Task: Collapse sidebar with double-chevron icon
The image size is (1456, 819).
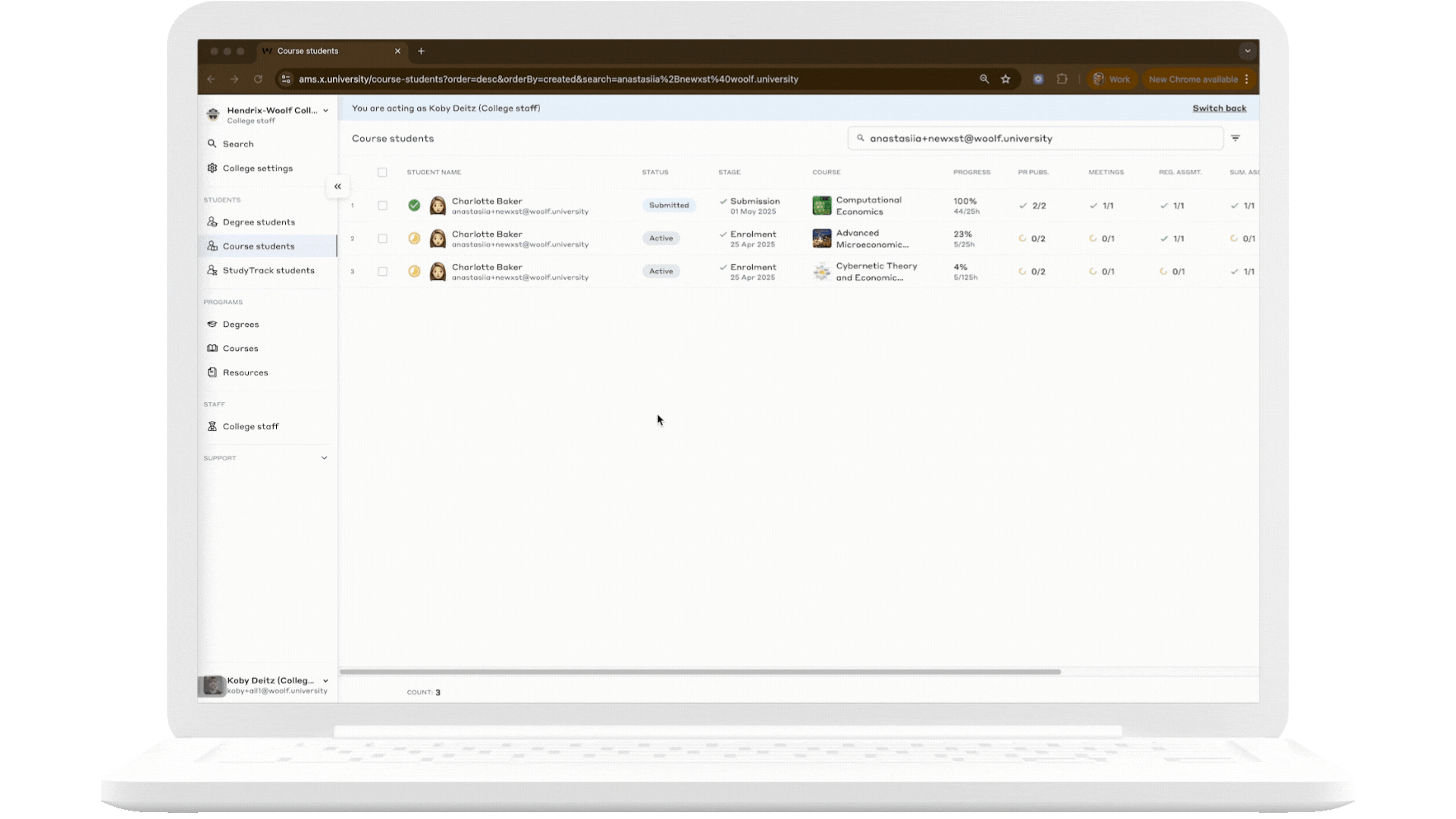Action: click(x=337, y=187)
